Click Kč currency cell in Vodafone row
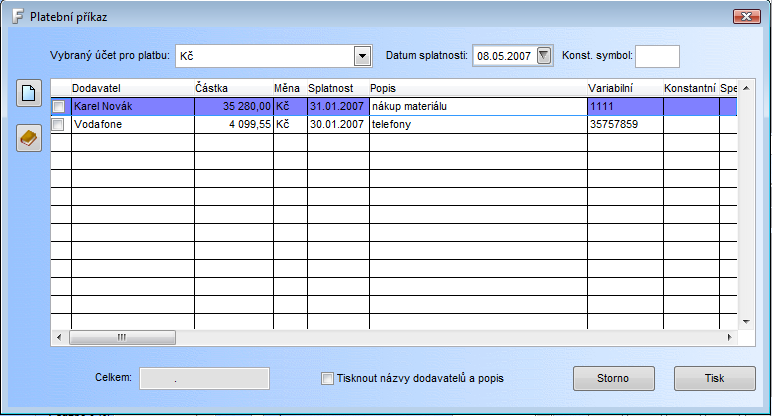The width and height of the screenshot is (772, 416). [290, 125]
